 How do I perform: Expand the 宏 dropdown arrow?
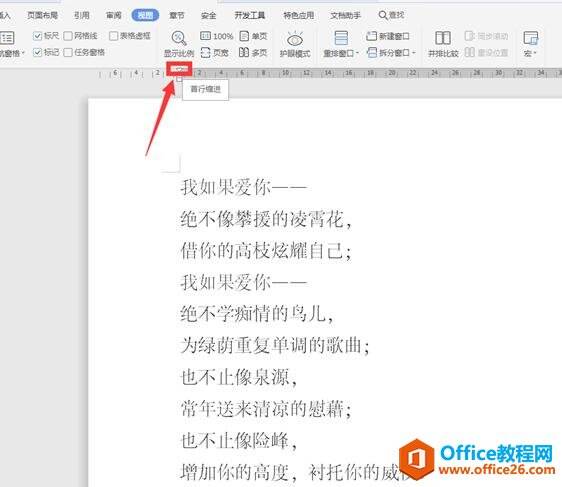click(534, 53)
